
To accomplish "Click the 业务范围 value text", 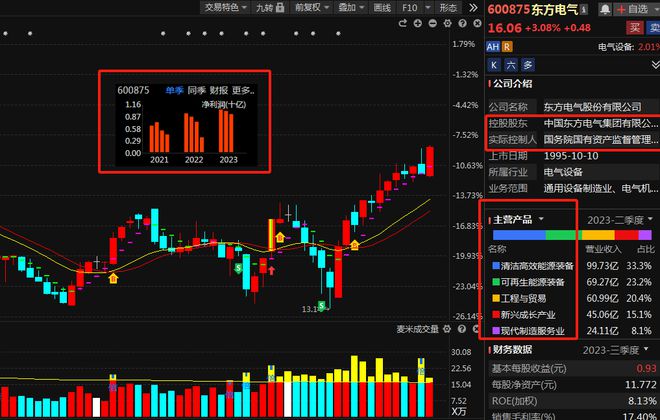I will coord(601,188).
